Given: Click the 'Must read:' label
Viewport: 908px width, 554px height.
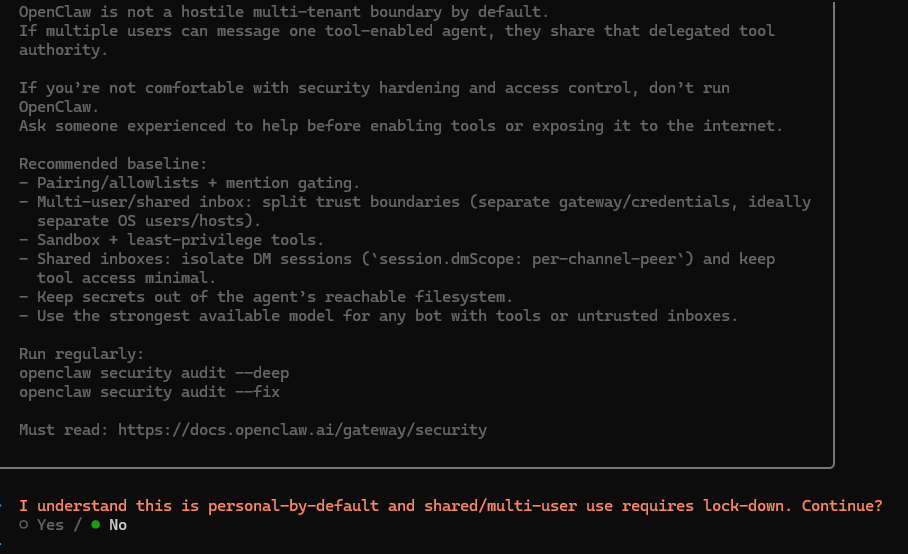Looking at the screenshot, I should (64, 430).
